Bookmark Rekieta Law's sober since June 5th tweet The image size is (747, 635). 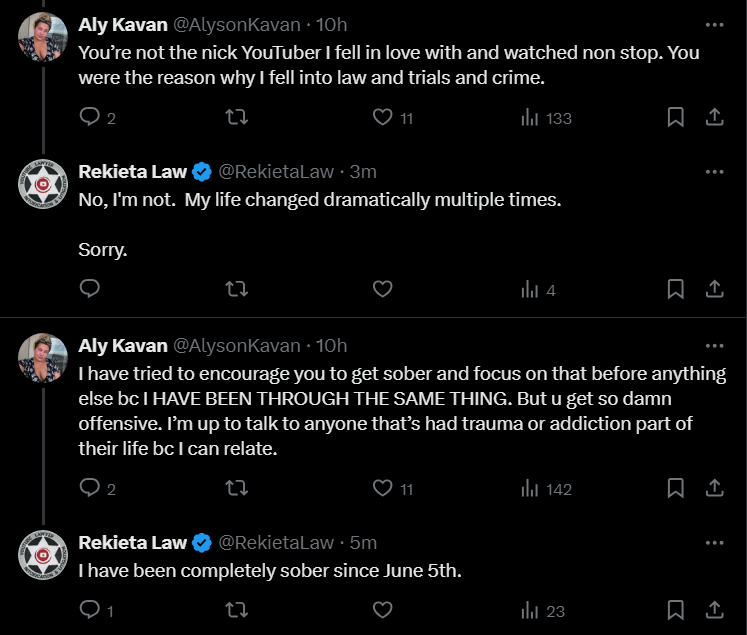pos(675,609)
